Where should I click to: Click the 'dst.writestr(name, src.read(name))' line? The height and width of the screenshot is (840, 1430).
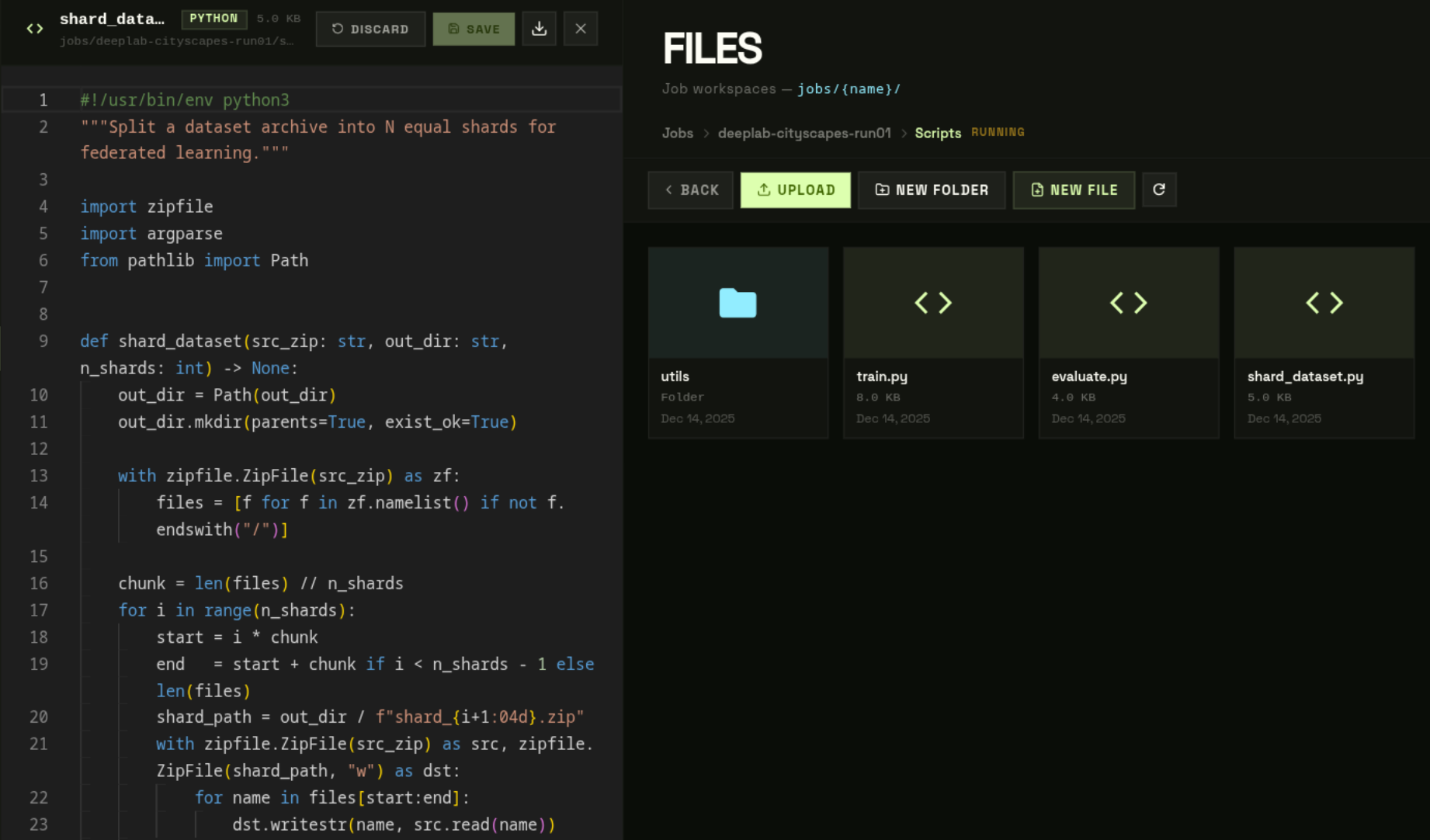coord(394,825)
